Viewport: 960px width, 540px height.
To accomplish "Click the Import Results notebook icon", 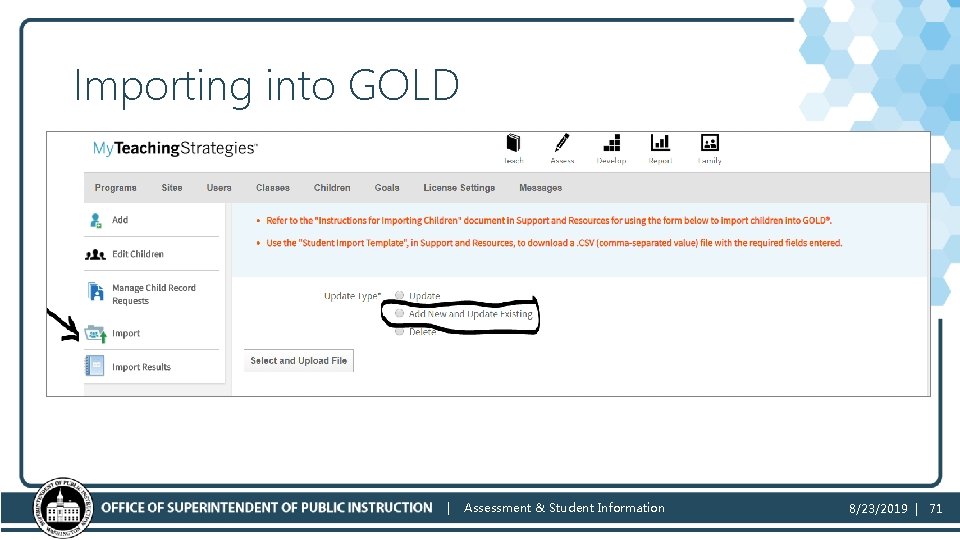I will (94, 366).
